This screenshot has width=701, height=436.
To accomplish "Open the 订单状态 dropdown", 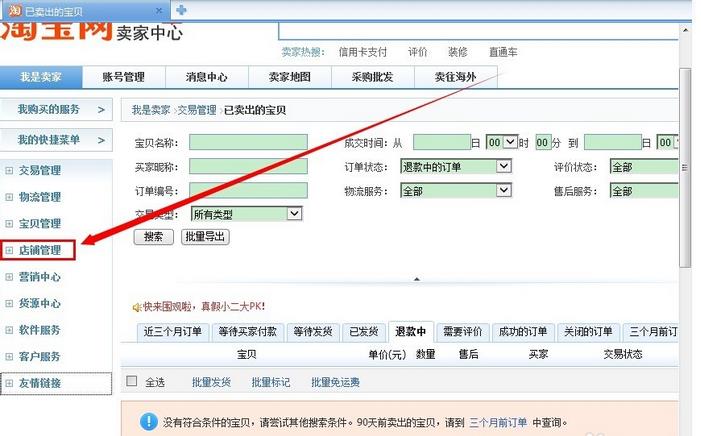I will (x=456, y=167).
